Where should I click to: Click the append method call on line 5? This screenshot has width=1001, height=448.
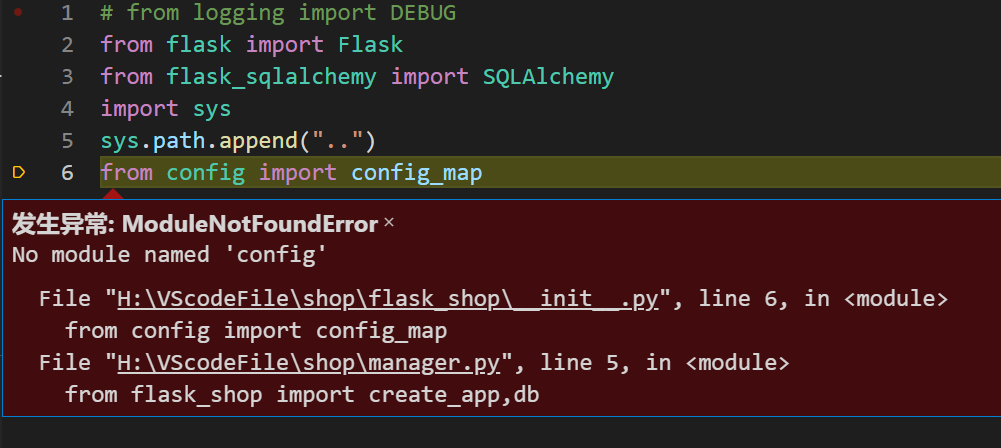pyautogui.click(x=259, y=141)
